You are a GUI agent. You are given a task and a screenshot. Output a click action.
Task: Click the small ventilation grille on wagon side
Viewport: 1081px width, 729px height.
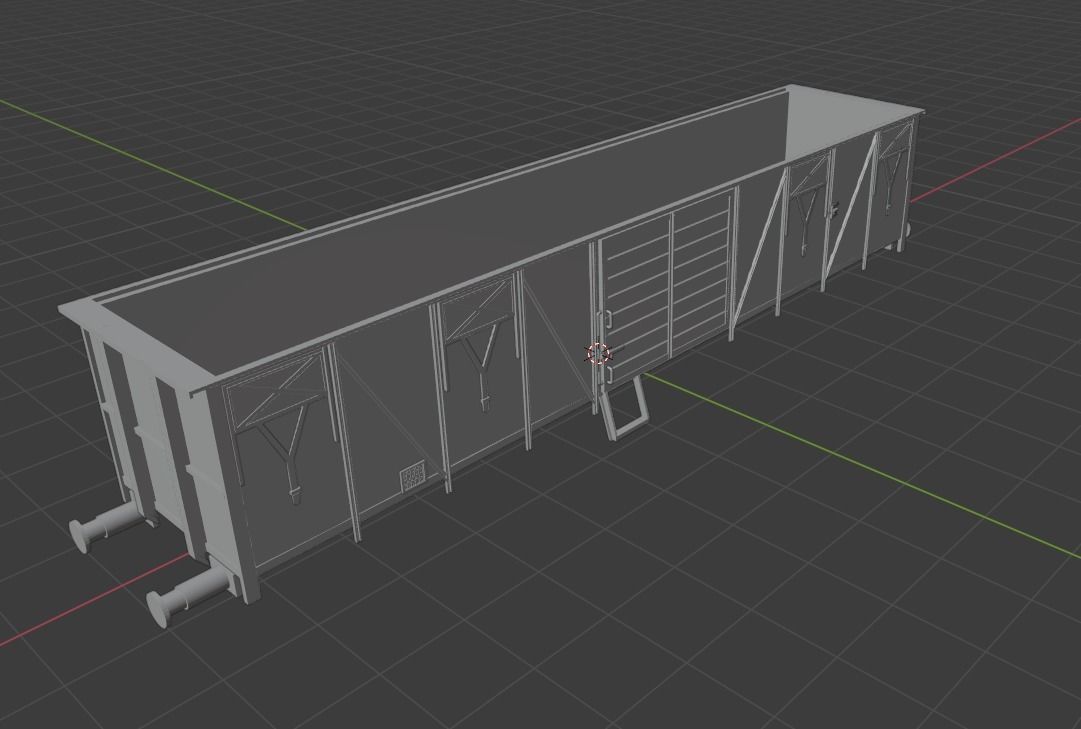[413, 477]
